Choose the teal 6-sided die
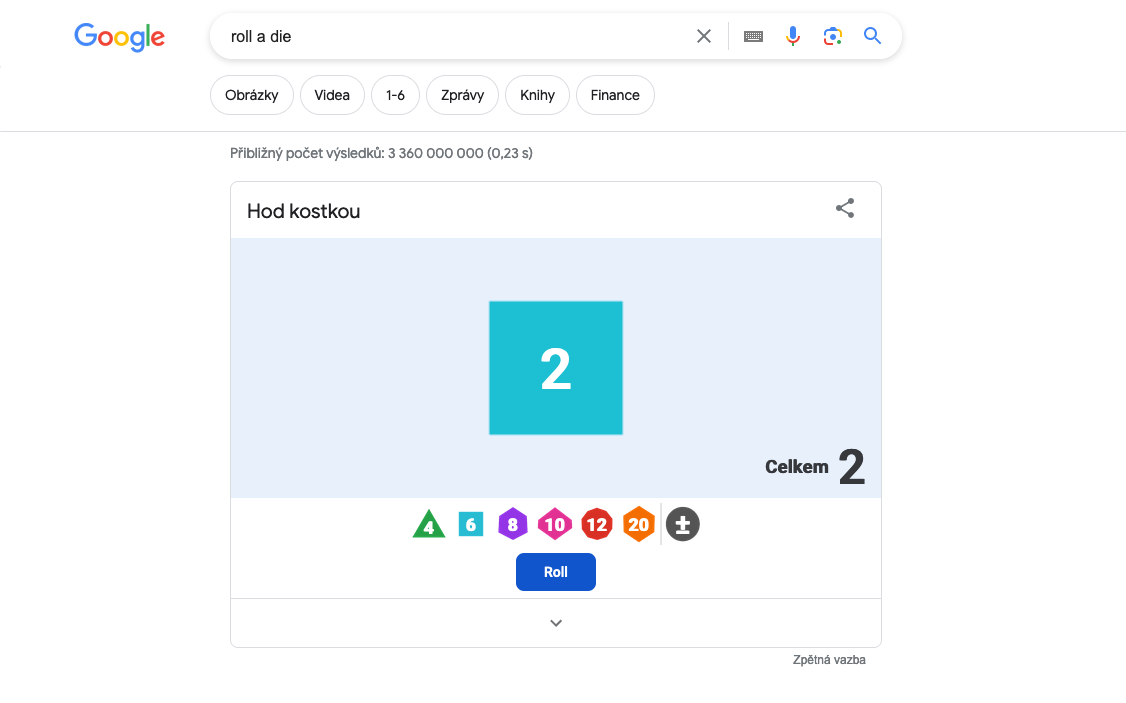The width and height of the screenshot is (1126, 703). 471,524
